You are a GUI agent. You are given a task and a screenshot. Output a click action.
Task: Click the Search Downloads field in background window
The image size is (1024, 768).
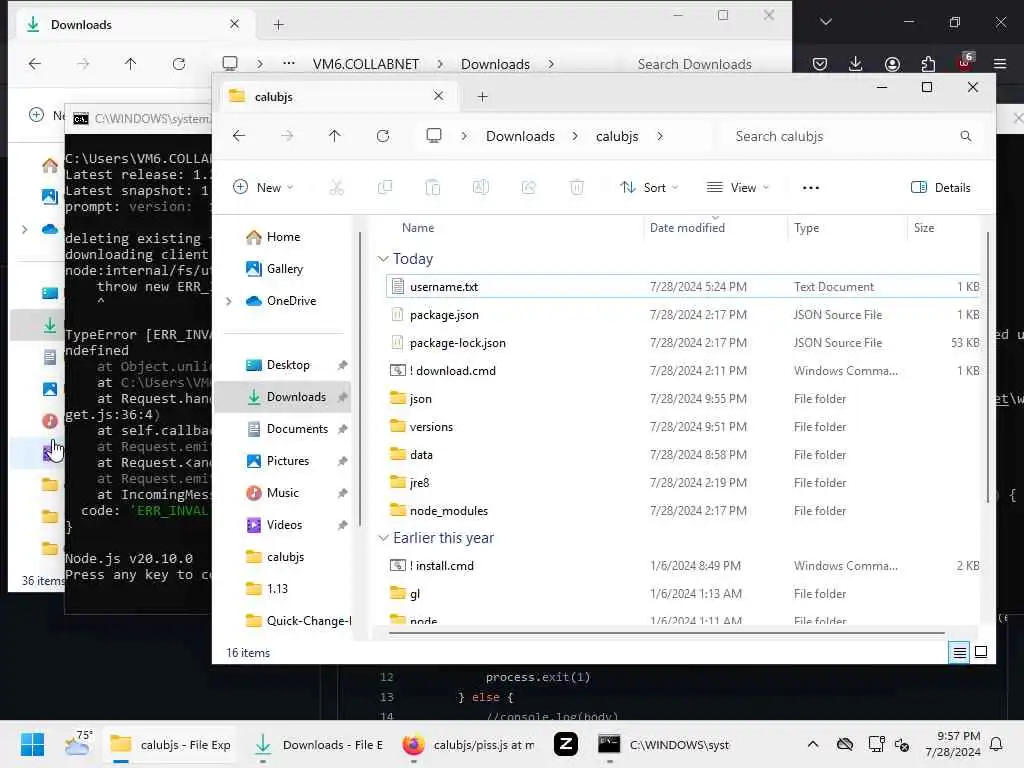(694, 64)
